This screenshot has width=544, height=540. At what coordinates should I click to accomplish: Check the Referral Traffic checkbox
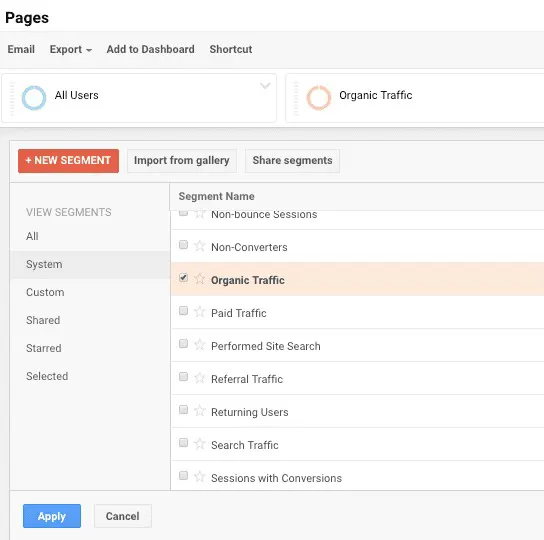point(184,377)
